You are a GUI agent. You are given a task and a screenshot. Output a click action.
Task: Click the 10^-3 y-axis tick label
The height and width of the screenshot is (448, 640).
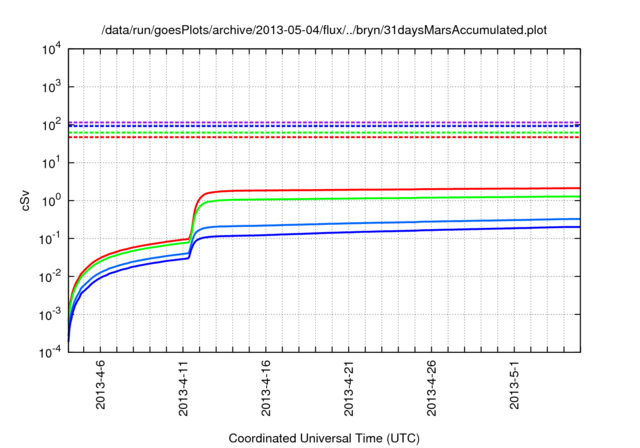(x=51, y=314)
